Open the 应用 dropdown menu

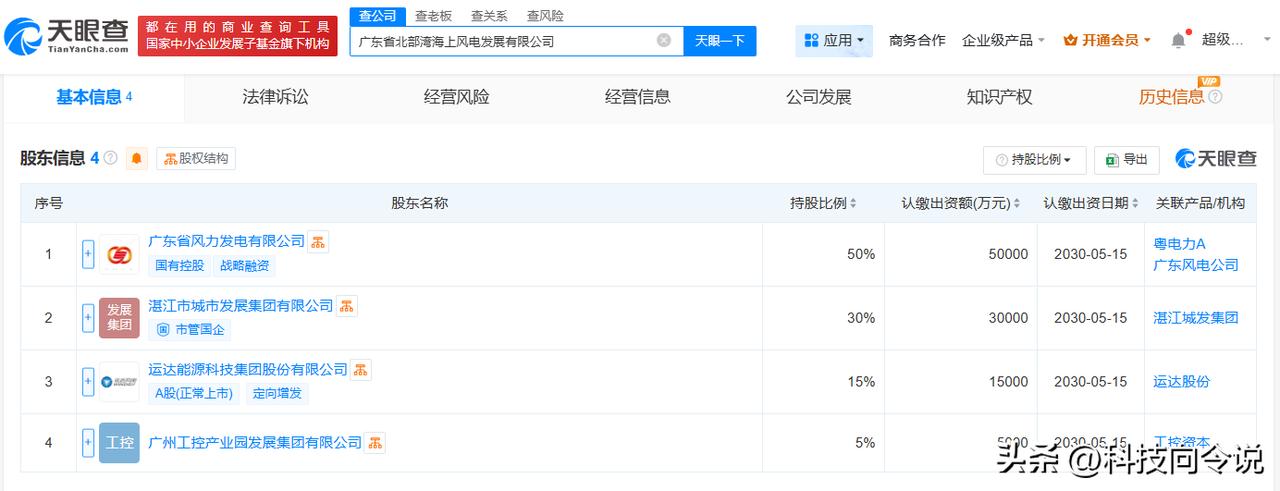point(834,40)
